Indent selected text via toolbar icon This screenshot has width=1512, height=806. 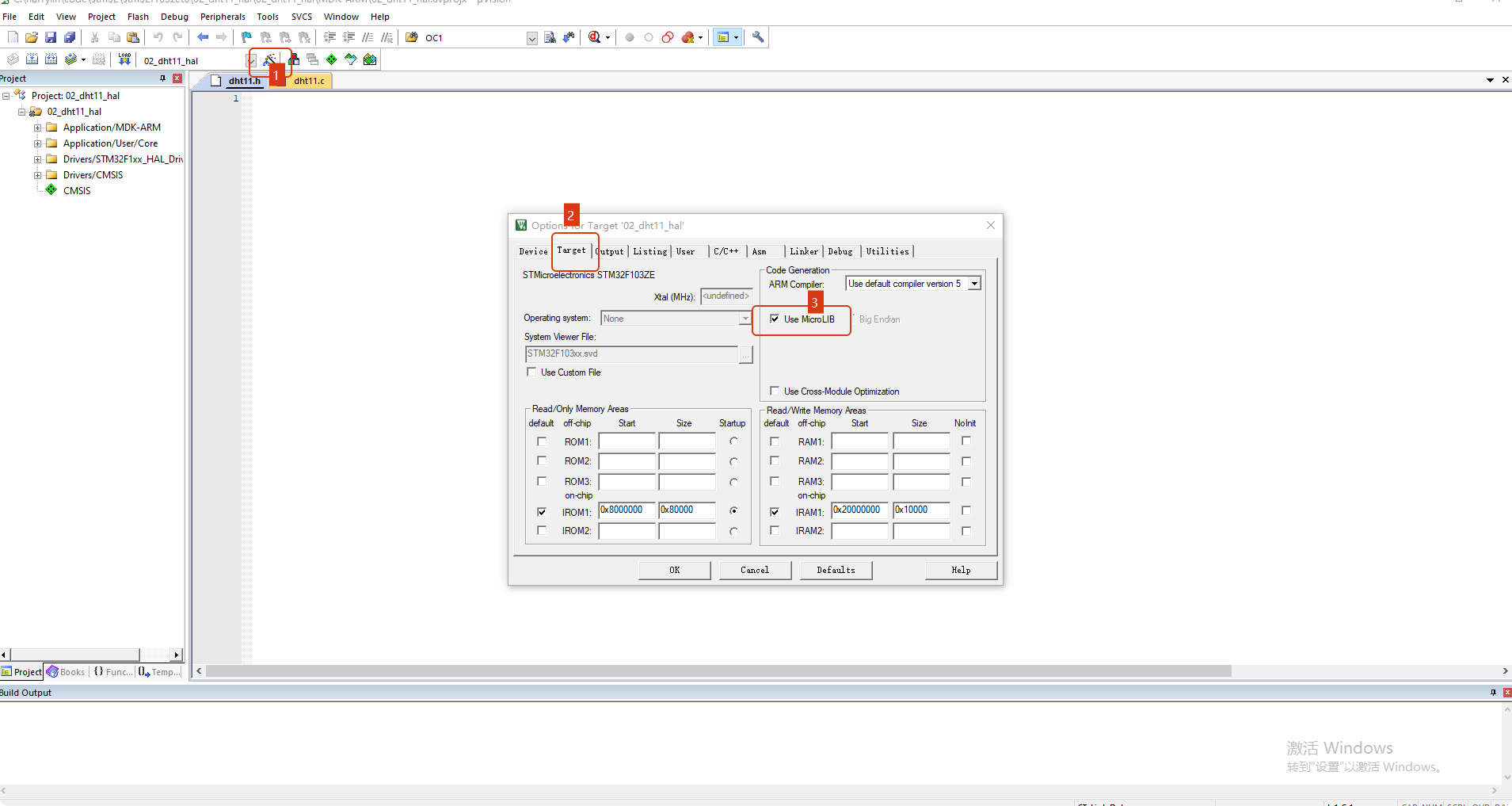click(x=329, y=37)
